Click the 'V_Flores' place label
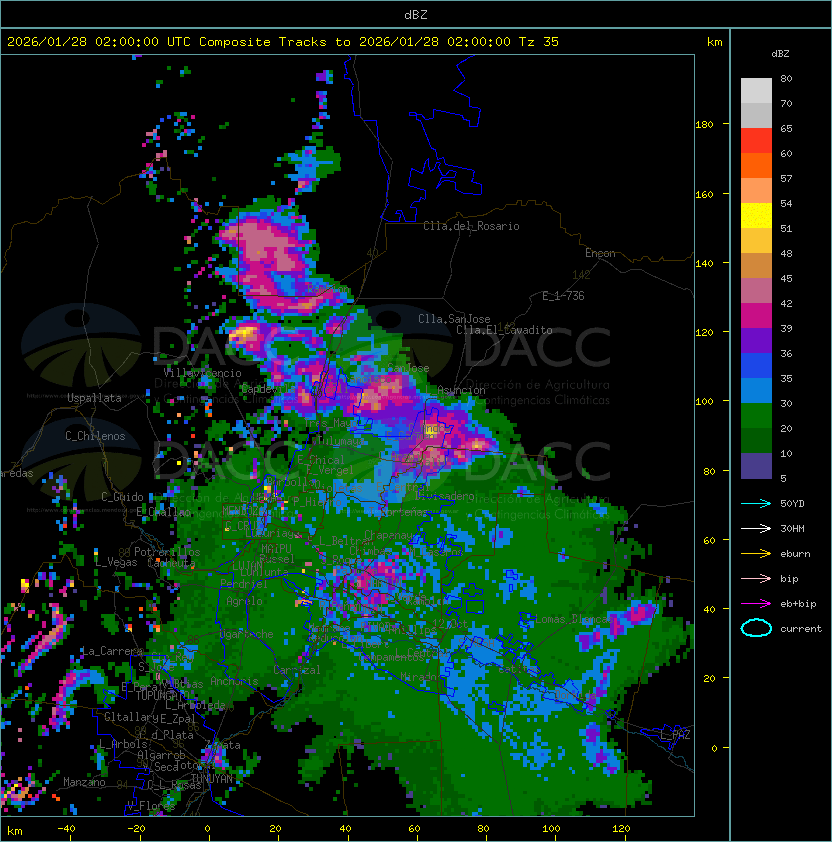The height and width of the screenshot is (842, 832). pyautogui.click(x=151, y=805)
